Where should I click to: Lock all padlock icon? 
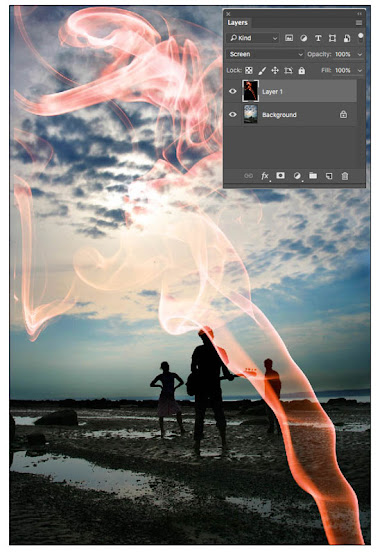coord(301,70)
